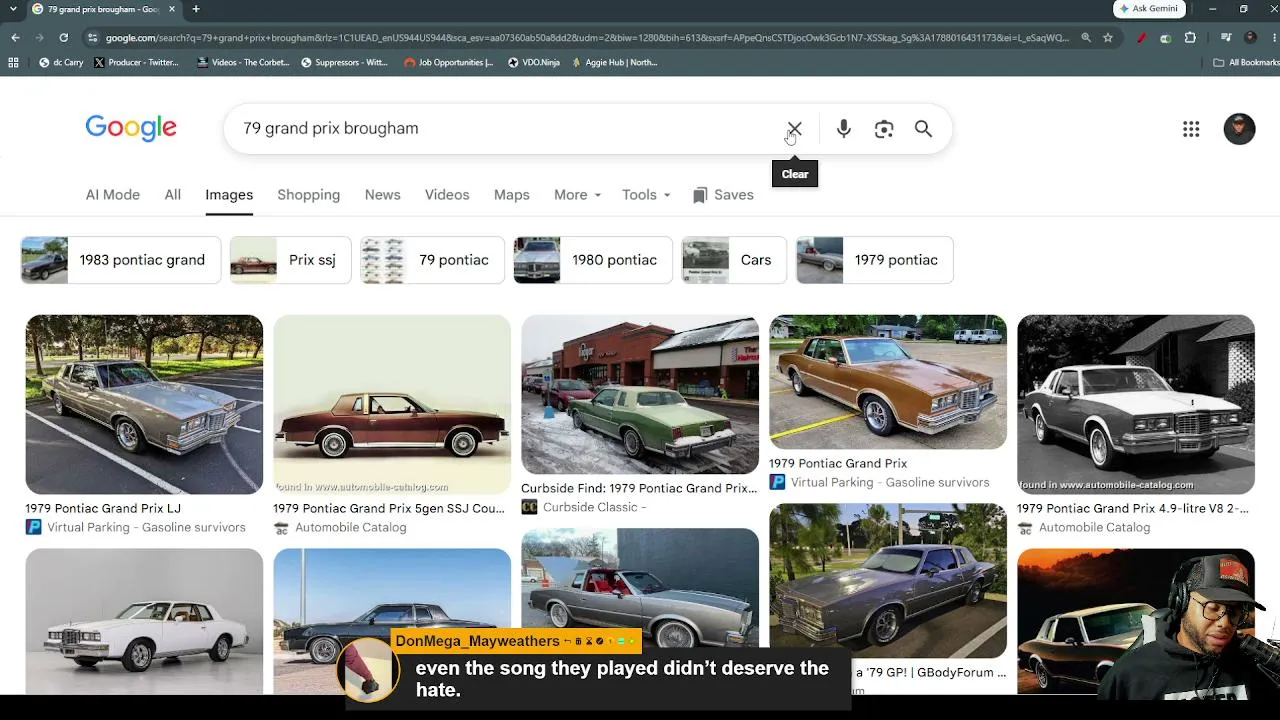Switch to the Maps tab
Screen dimensions: 1280x720
pos(512,195)
